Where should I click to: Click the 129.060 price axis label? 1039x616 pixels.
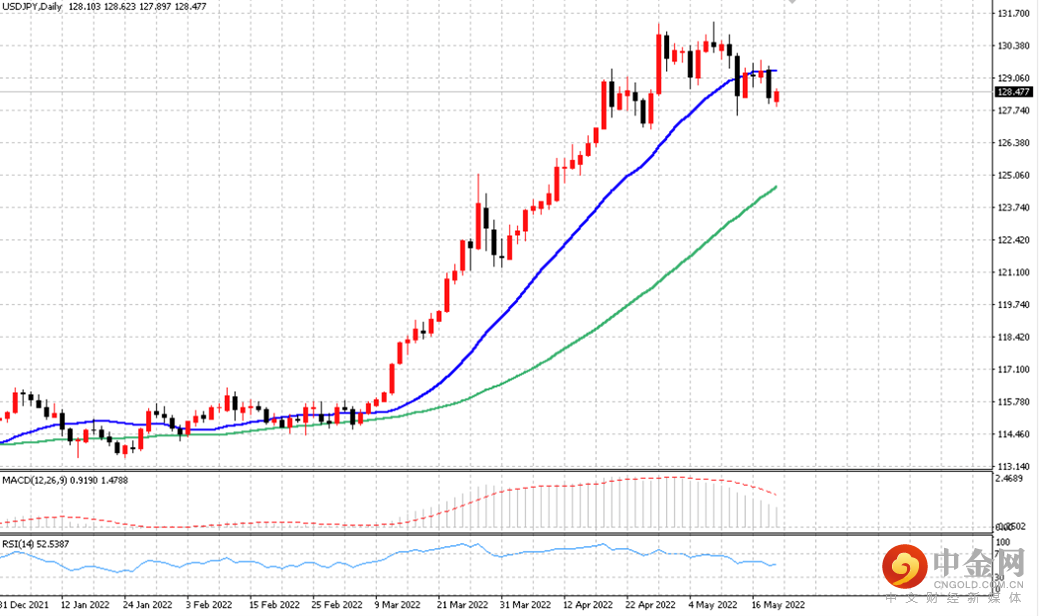click(1014, 78)
